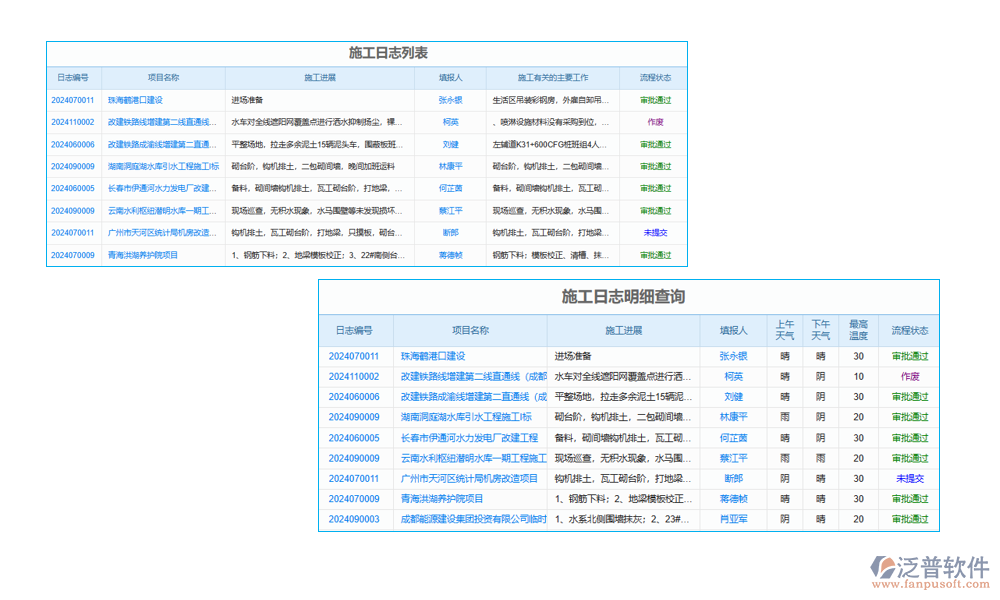Viewport: 1000px width, 600px height.
Task: Click the 作废 status in 施工日志列表
Action: 655,122
